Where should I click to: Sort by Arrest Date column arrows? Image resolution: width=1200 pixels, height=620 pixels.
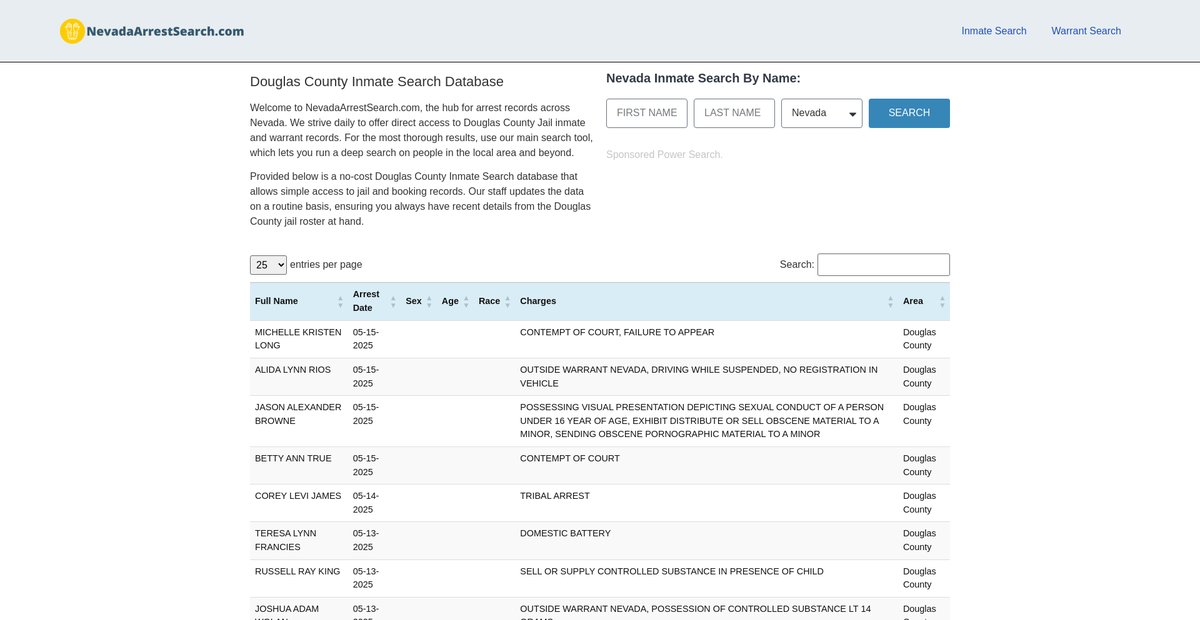[392, 301]
